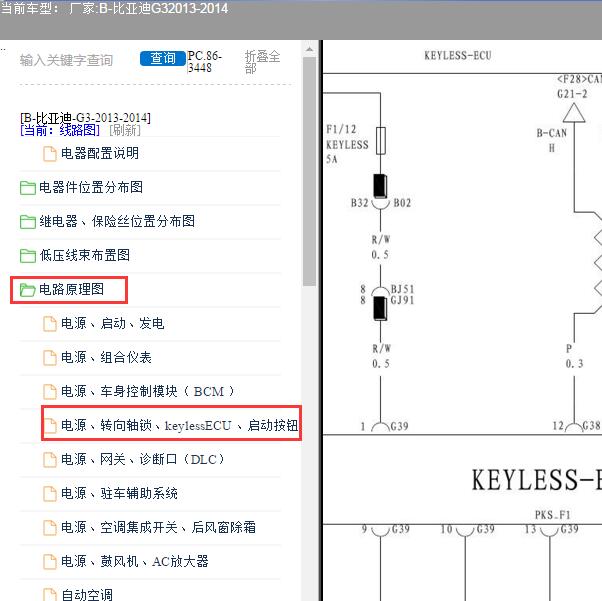Click the BJ51 connector label

(x=402, y=289)
